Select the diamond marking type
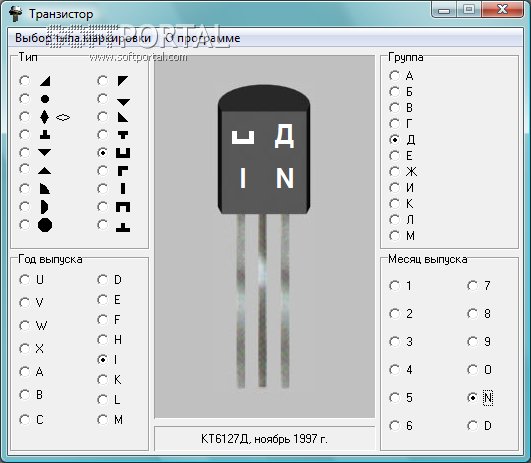 click(x=25, y=117)
